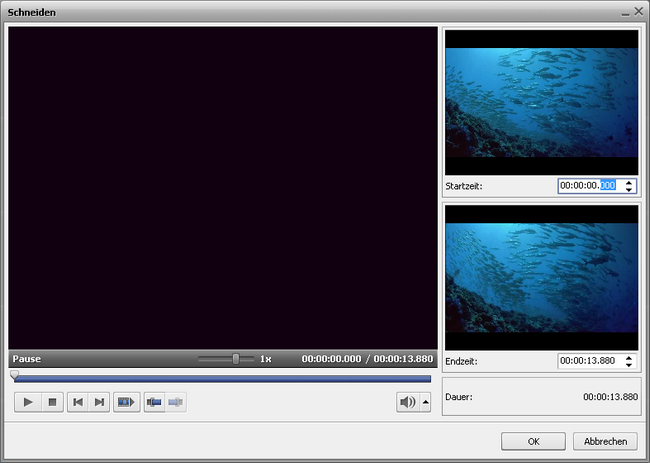Jump to the previous frame
The image size is (650, 463).
(78, 402)
